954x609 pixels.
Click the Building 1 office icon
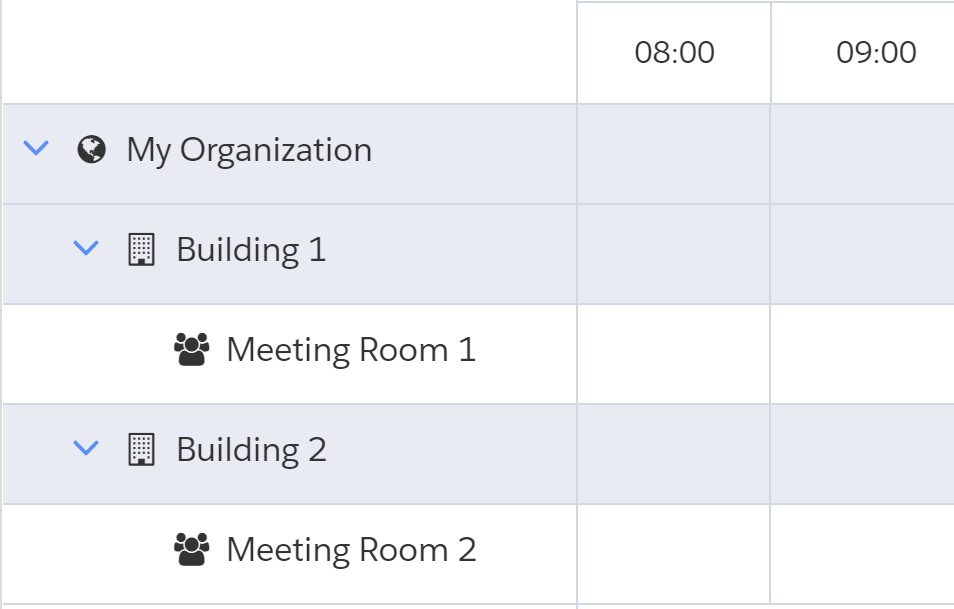(142, 250)
